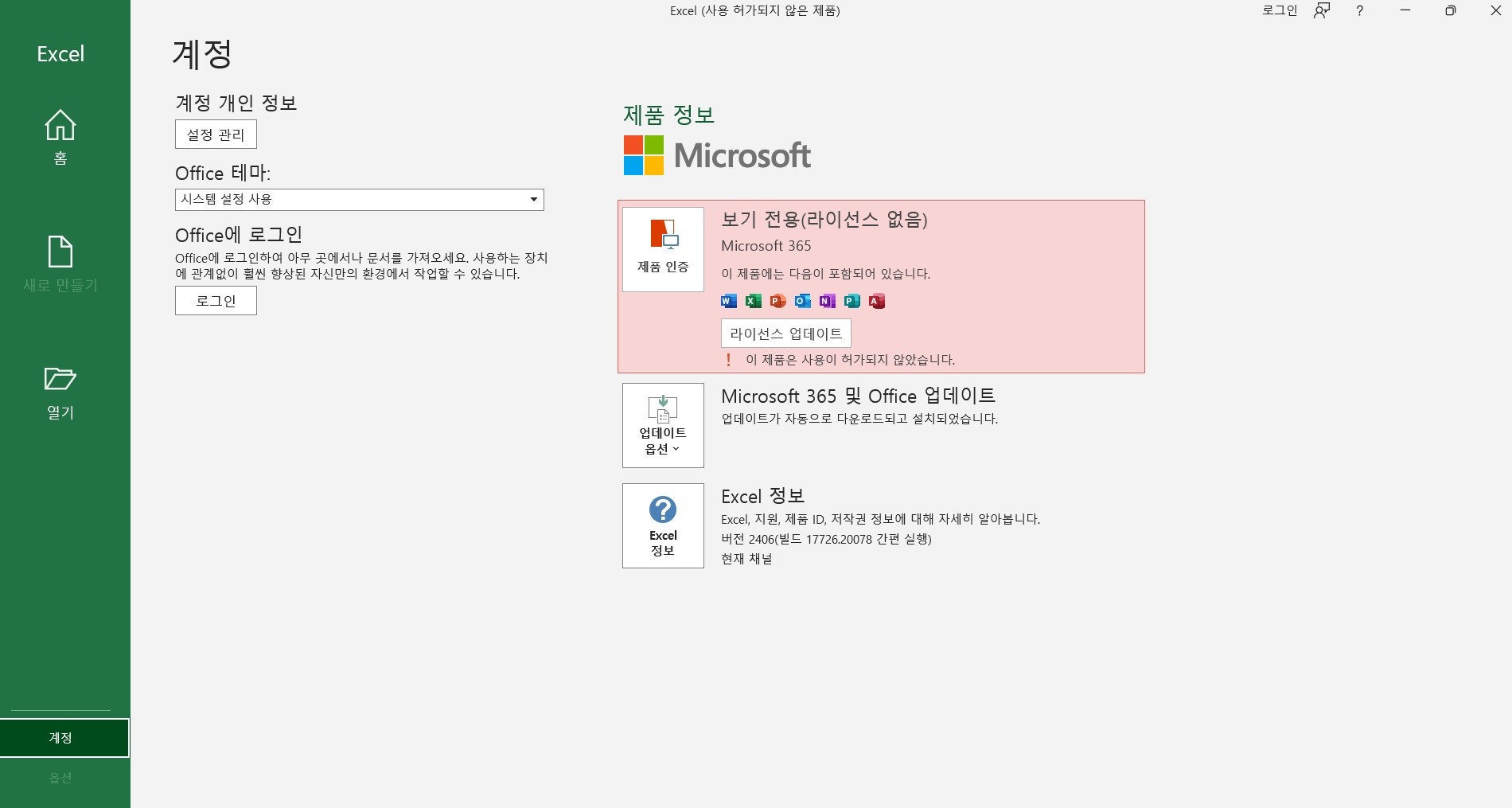Viewport: 1512px width, 808px height.
Task: Close the Excel window
Action: click(x=1495, y=10)
